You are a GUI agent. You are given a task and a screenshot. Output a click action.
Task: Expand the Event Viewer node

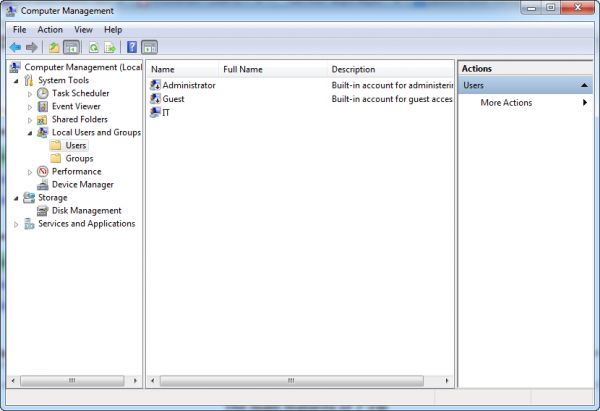(29, 107)
